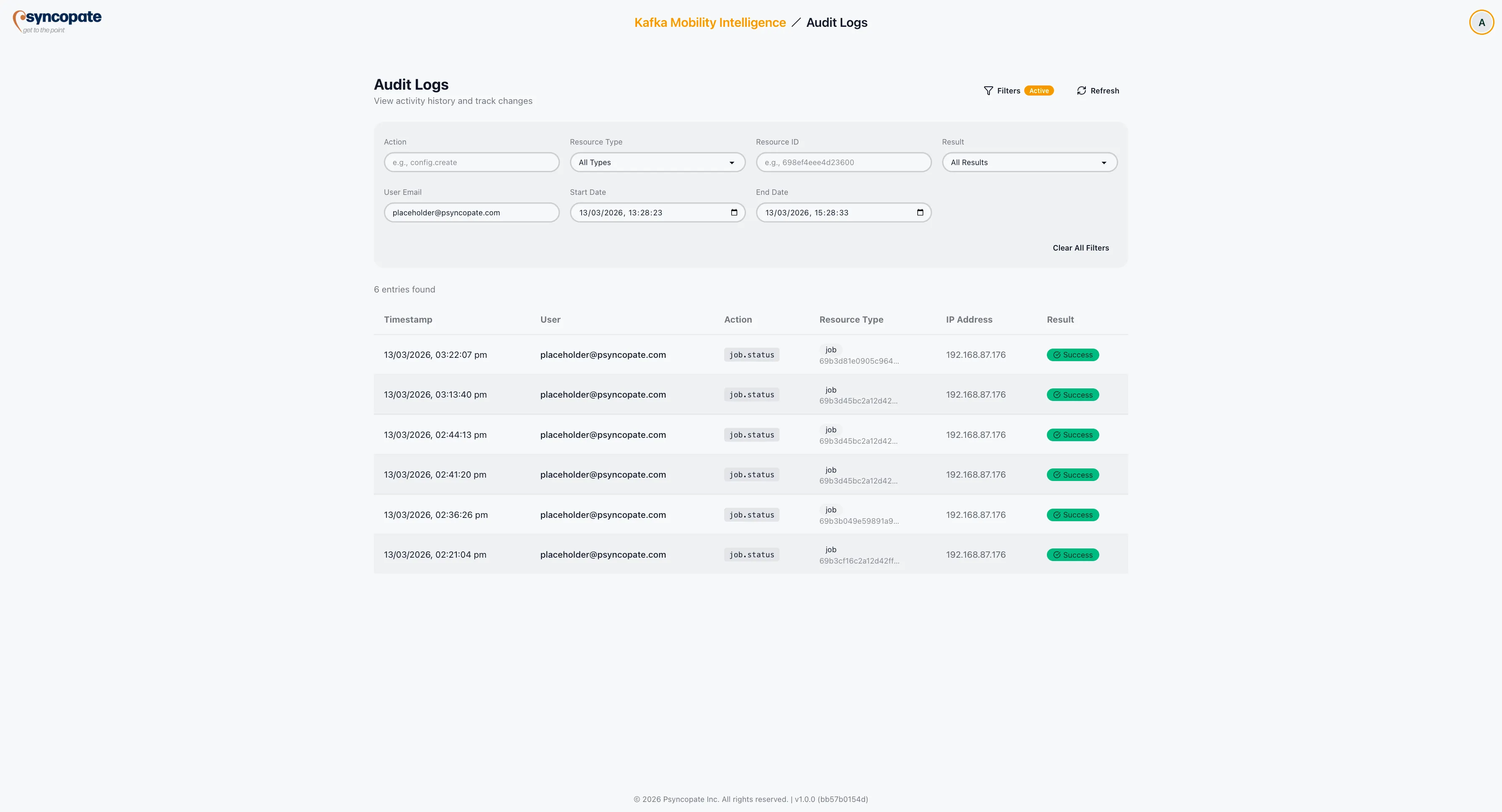Click Clear All Filters
The image size is (1502, 812).
(x=1080, y=248)
